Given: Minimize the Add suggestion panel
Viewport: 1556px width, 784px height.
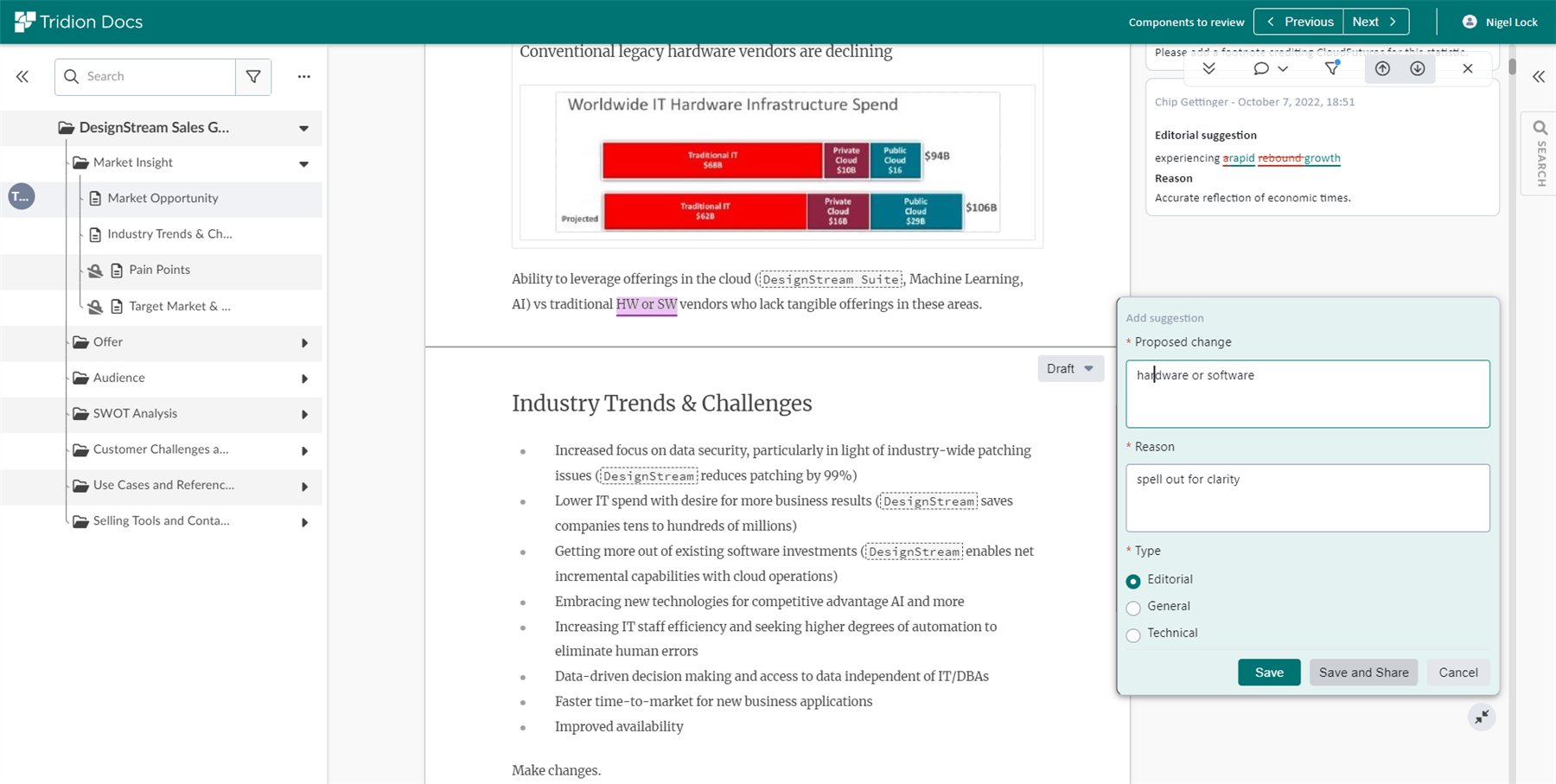Looking at the screenshot, I should [1482, 717].
